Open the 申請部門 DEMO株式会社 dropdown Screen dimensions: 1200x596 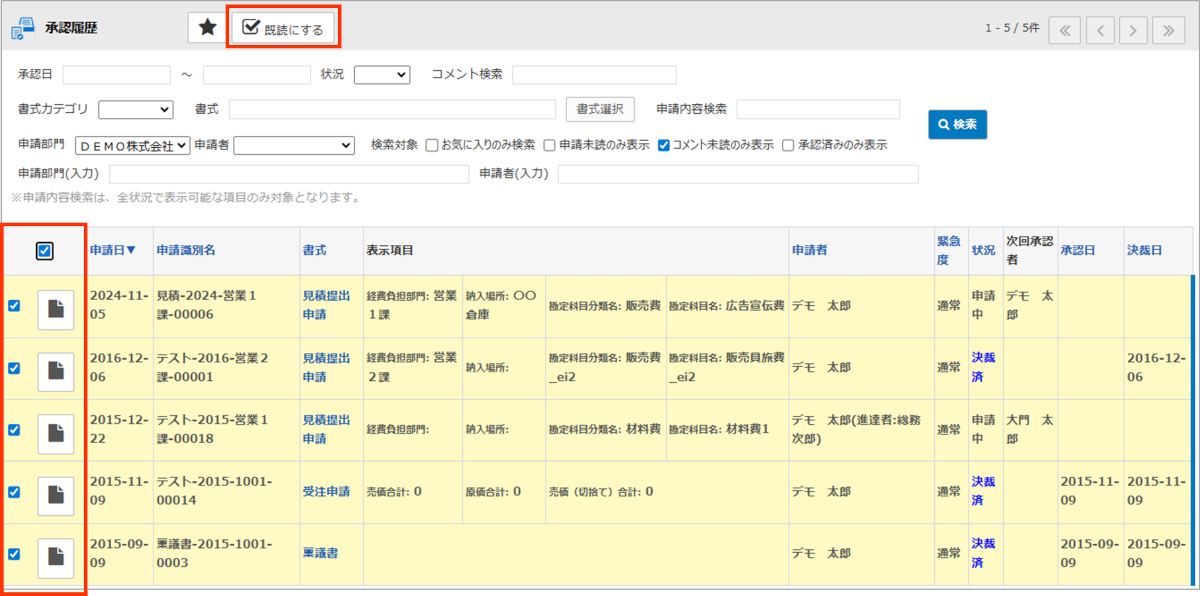point(132,146)
